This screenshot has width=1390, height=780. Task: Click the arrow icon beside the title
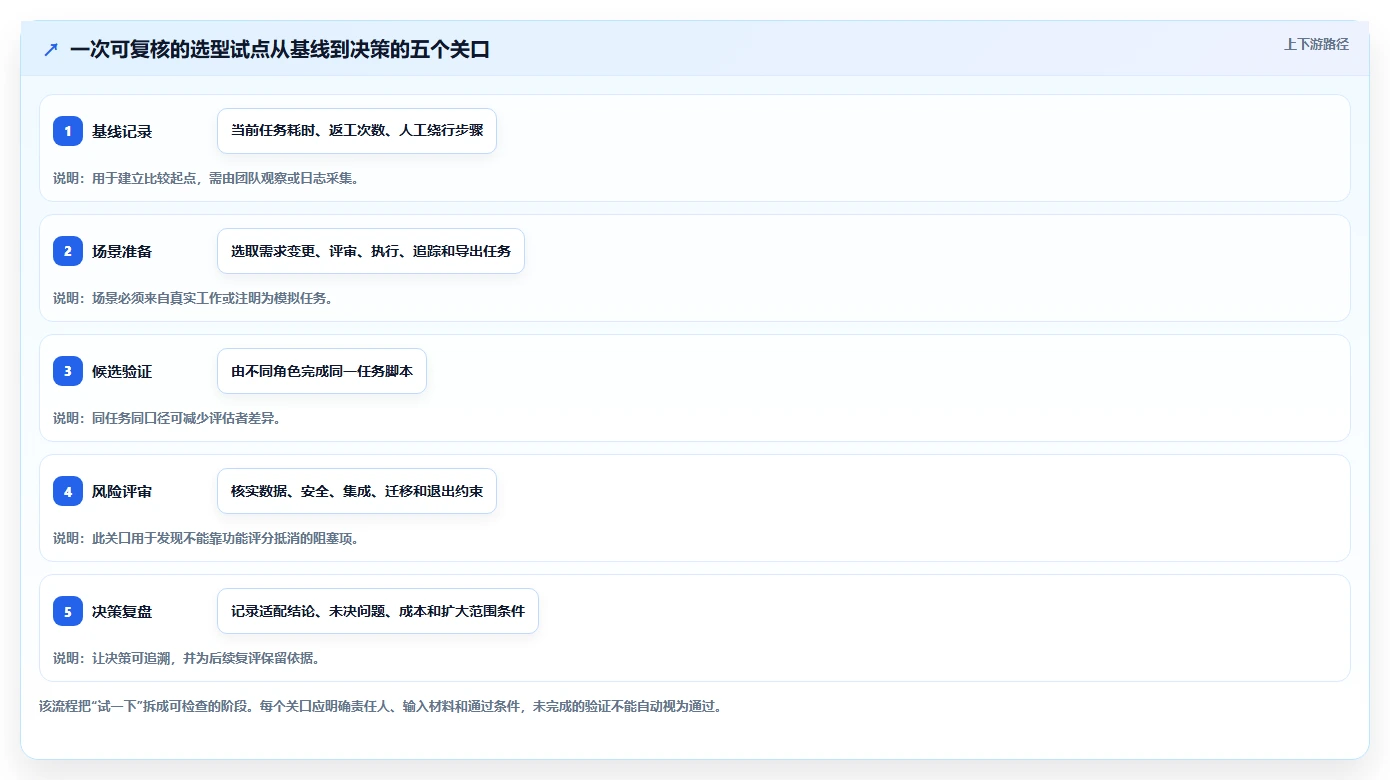tap(51, 50)
